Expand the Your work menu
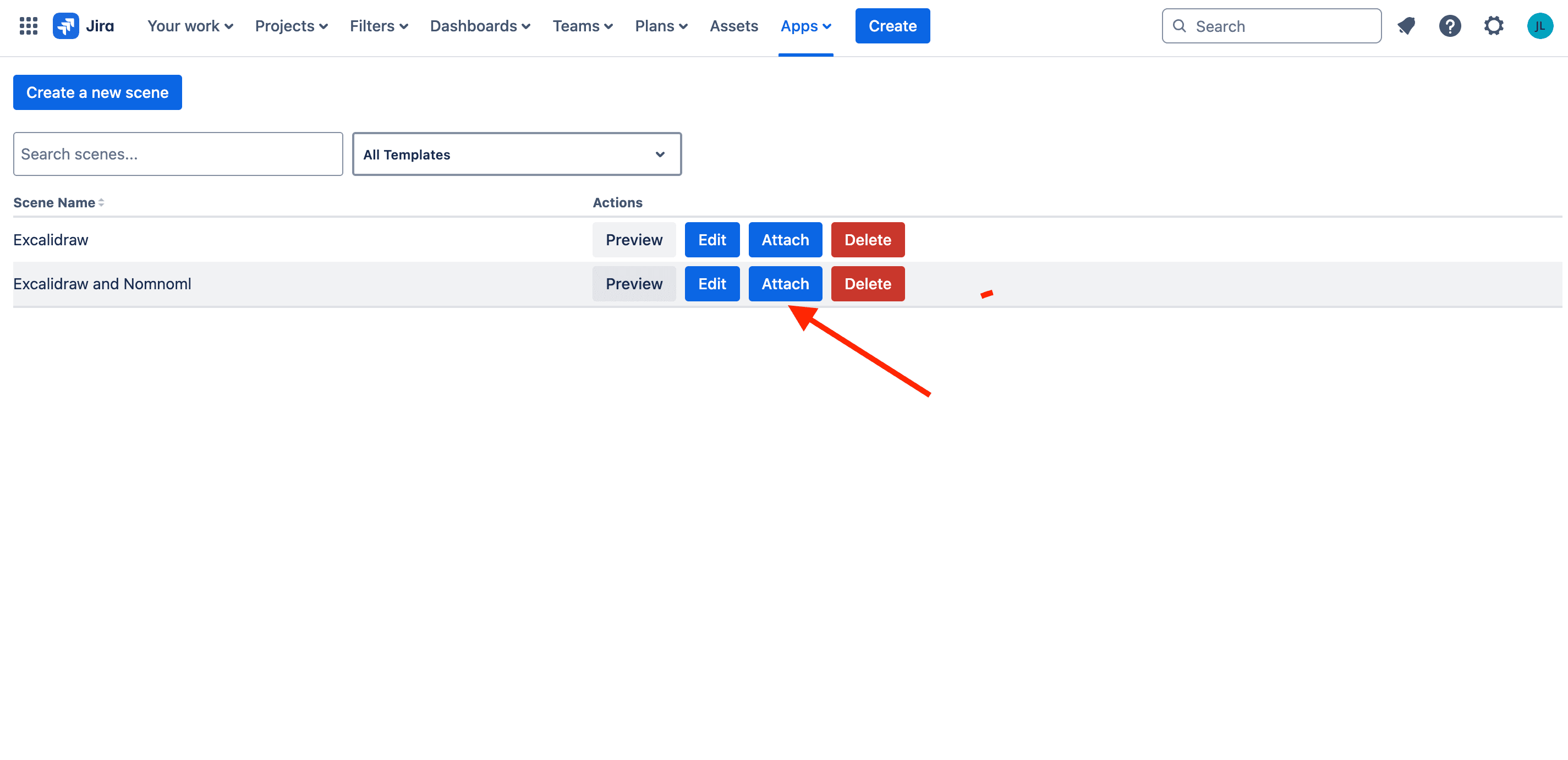Viewport: 1568px width, 760px height. click(190, 26)
